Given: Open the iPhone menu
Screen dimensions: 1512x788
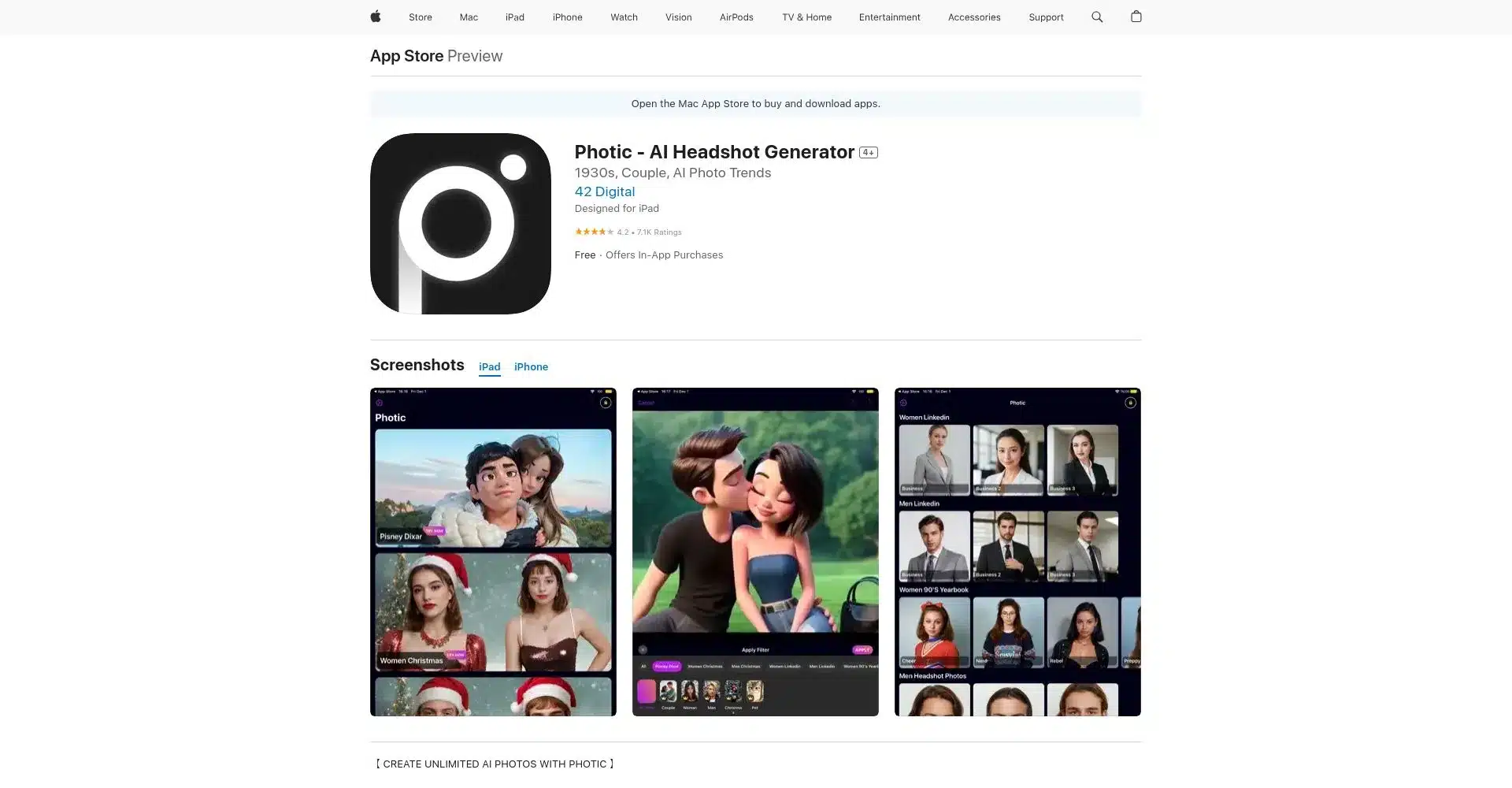Looking at the screenshot, I should click(567, 17).
